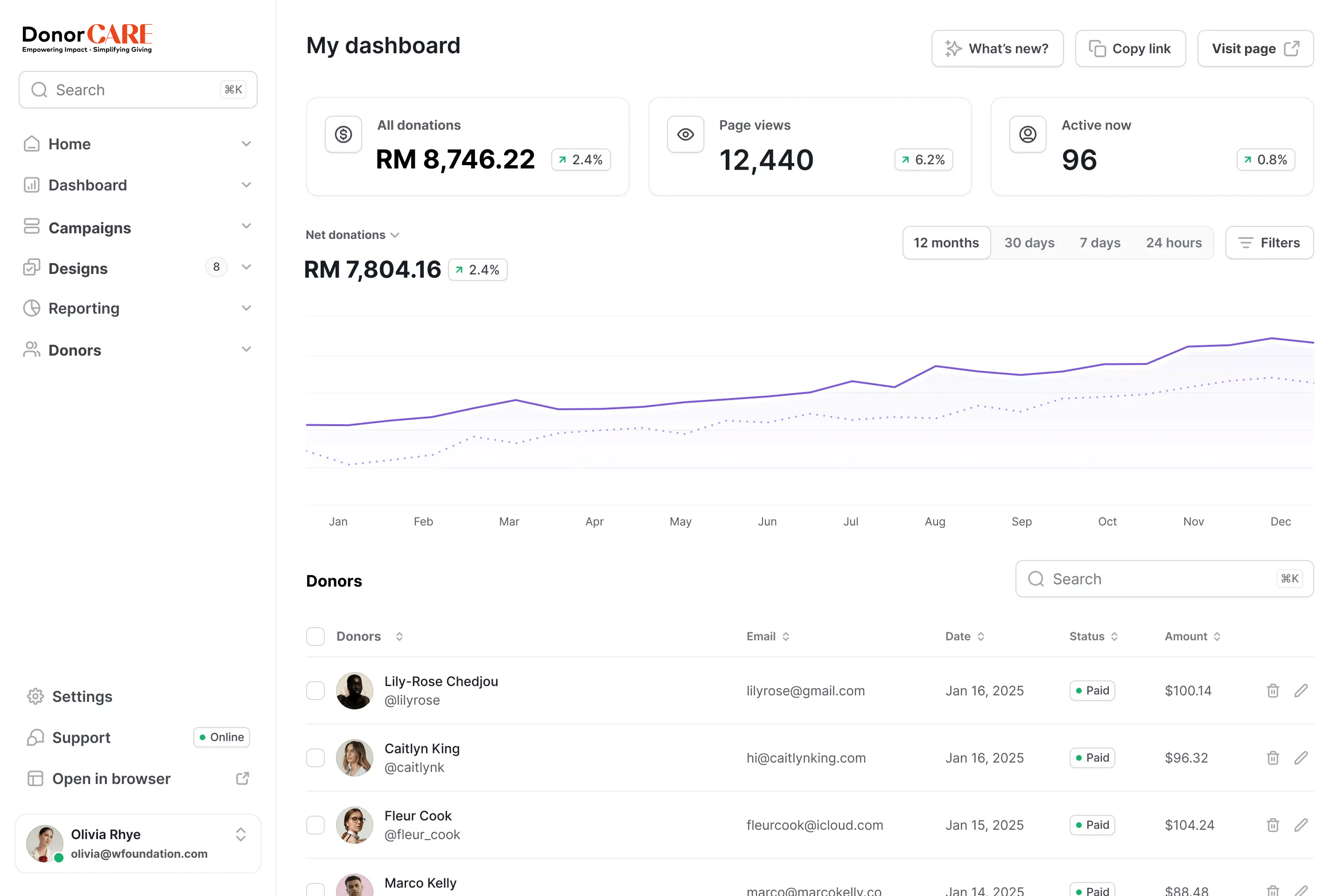This screenshot has width=1344, height=896.
Task: Click the Settings gear icon
Action: click(x=35, y=696)
